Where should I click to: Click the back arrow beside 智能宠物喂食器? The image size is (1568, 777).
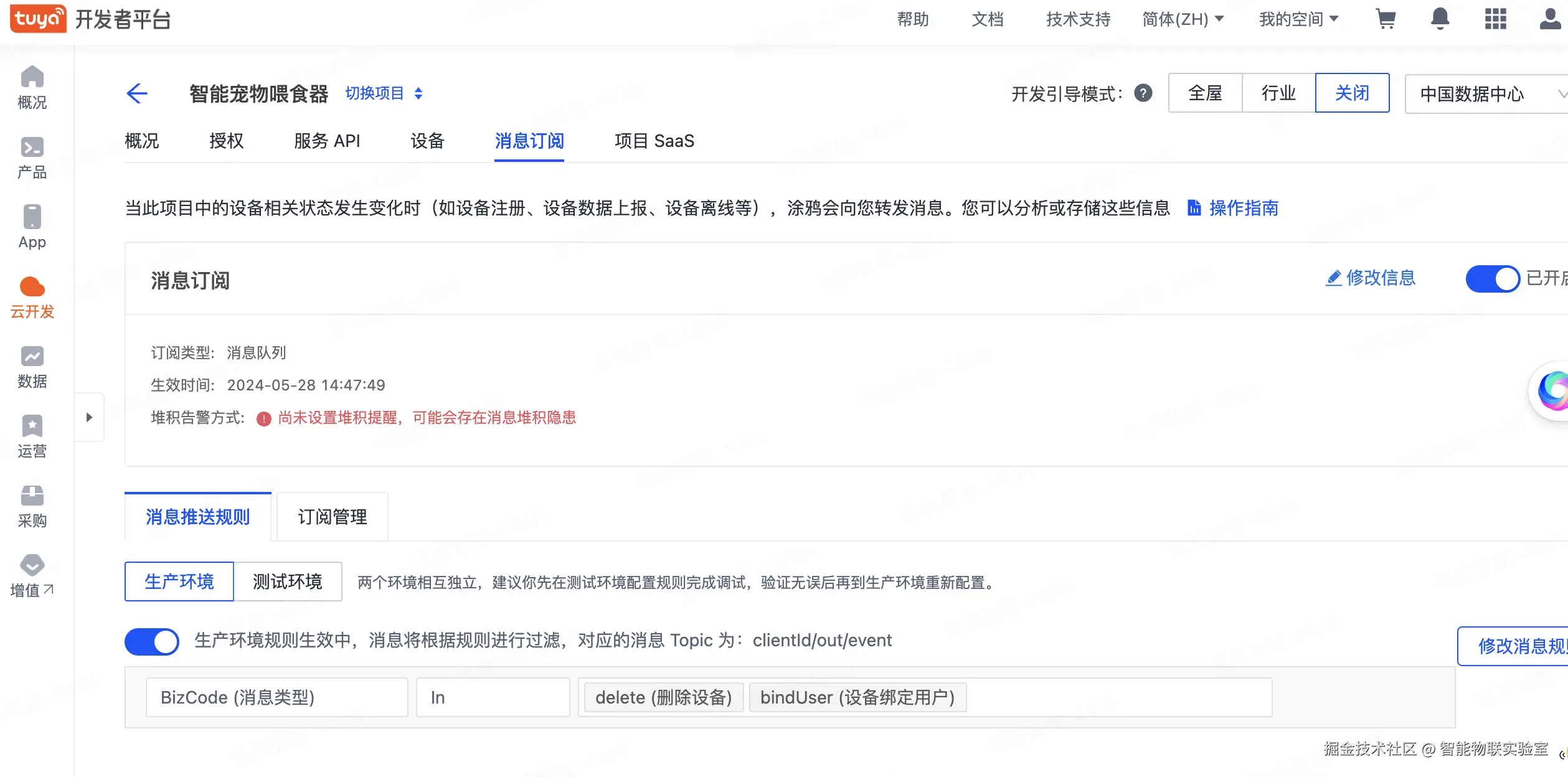137,93
